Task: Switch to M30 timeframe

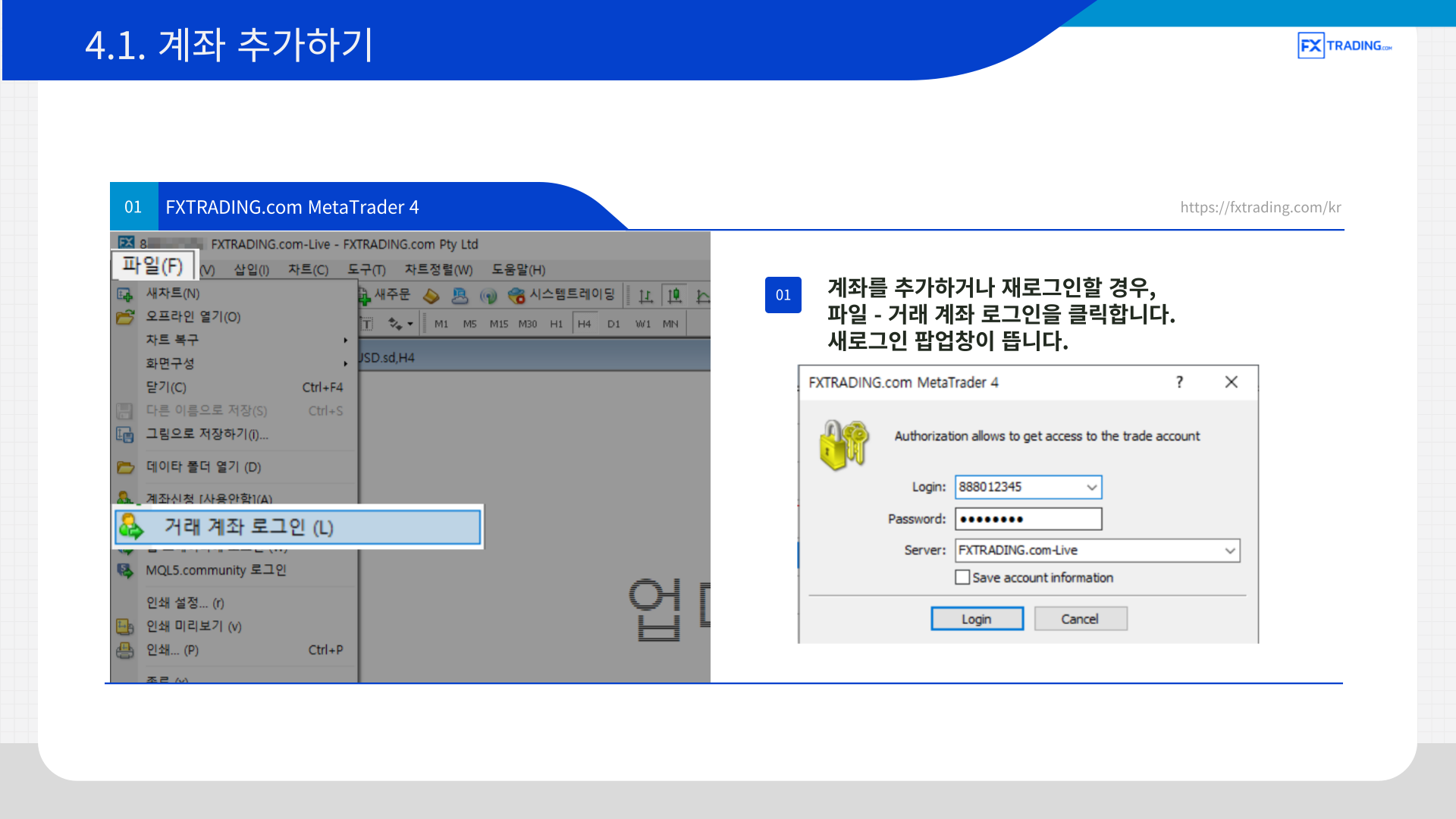Action: click(x=528, y=324)
